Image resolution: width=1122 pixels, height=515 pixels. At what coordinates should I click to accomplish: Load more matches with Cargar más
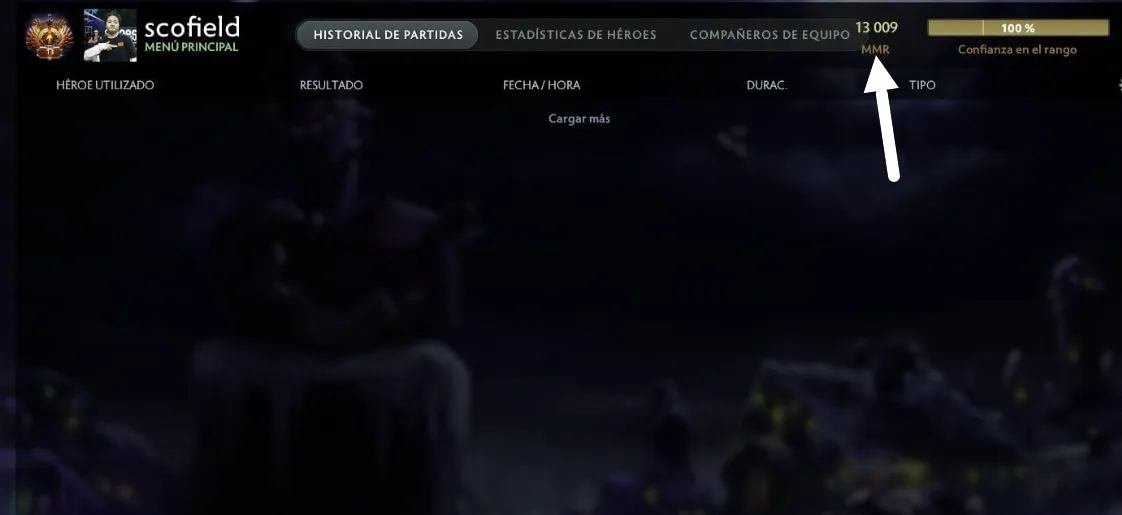580,119
